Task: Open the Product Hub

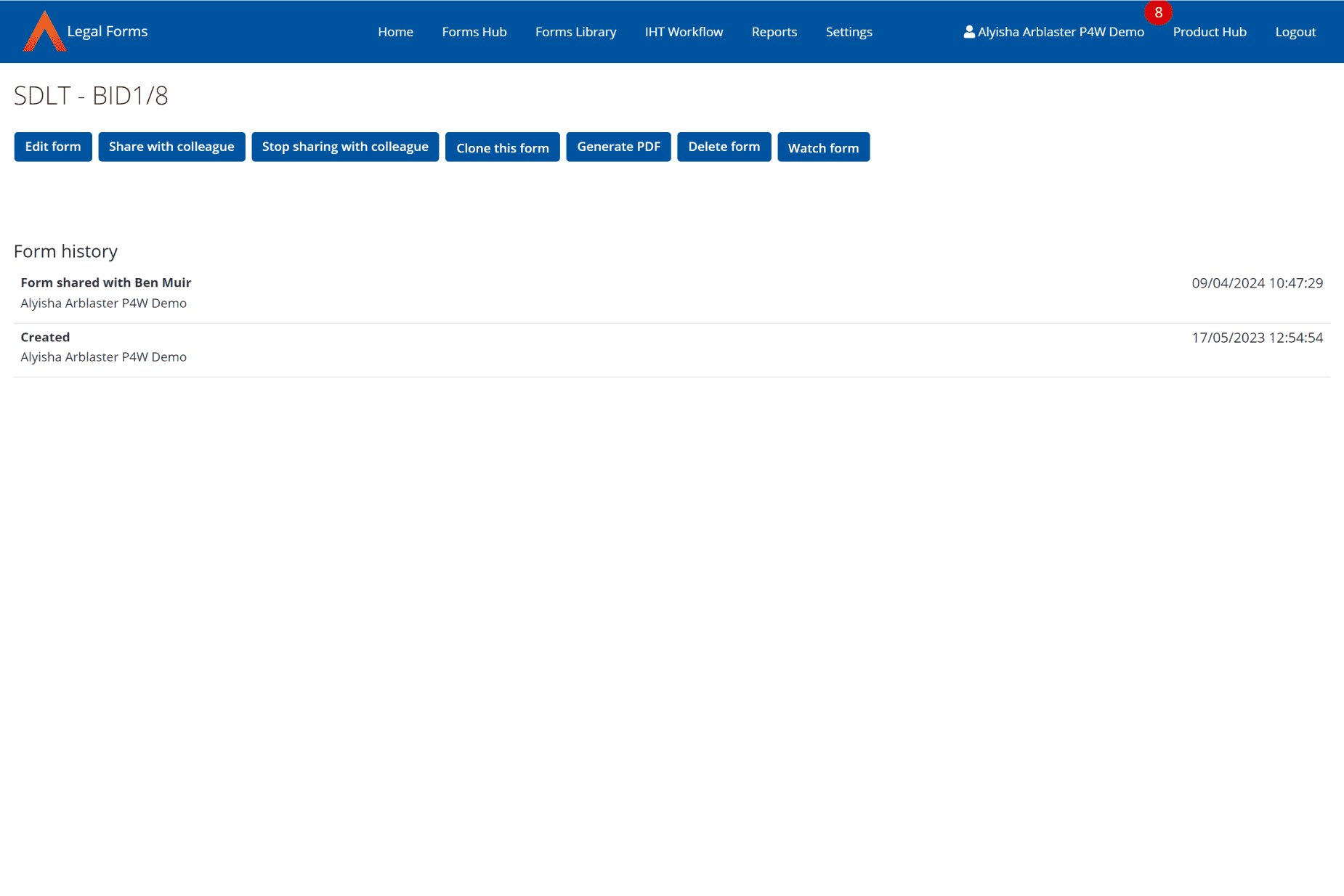Action: coord(1209,31)
